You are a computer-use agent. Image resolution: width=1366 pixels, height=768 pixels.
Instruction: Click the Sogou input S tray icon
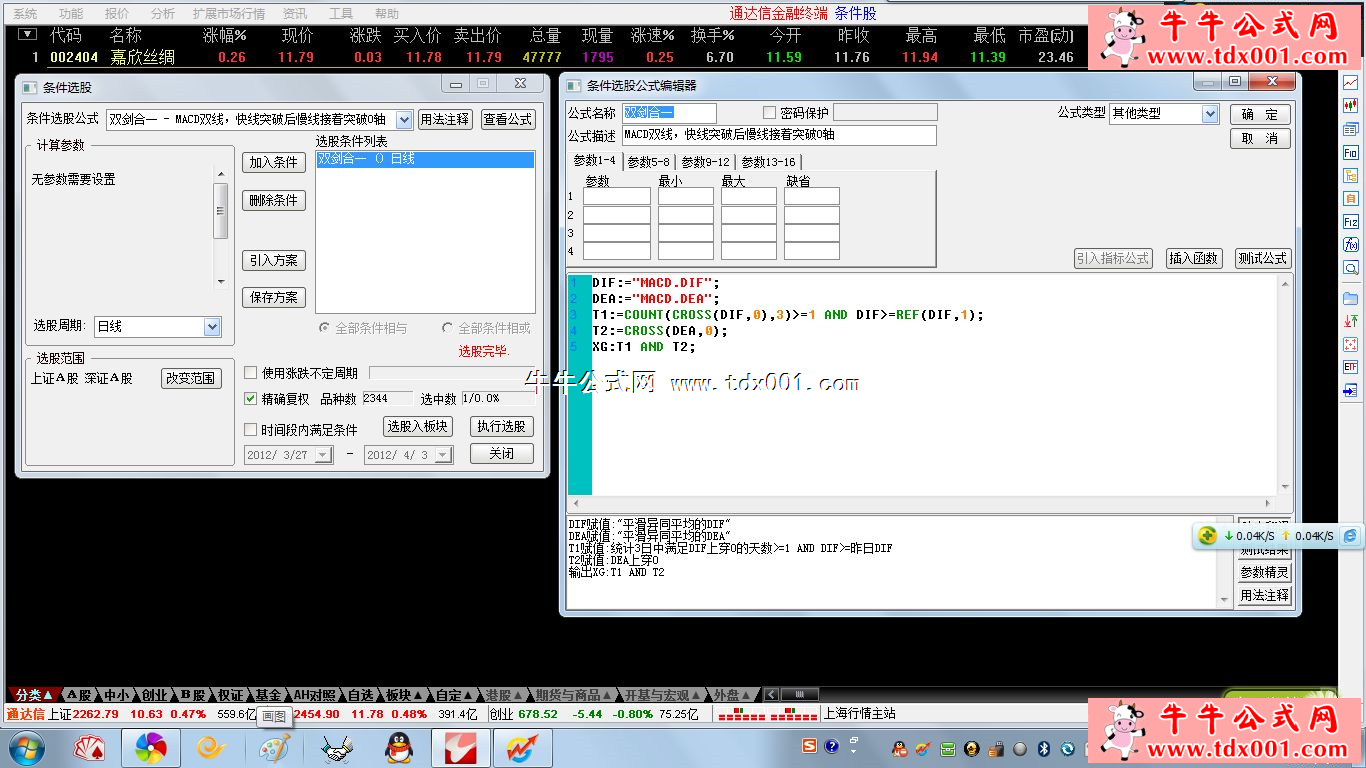click(809, 746)
